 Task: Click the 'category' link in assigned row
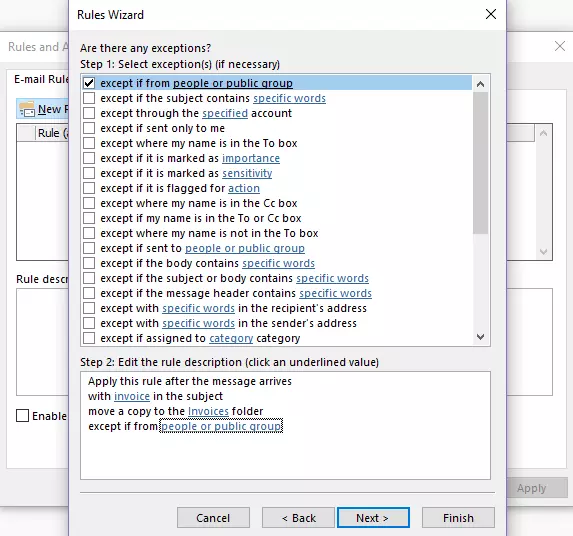coord(231,338)
